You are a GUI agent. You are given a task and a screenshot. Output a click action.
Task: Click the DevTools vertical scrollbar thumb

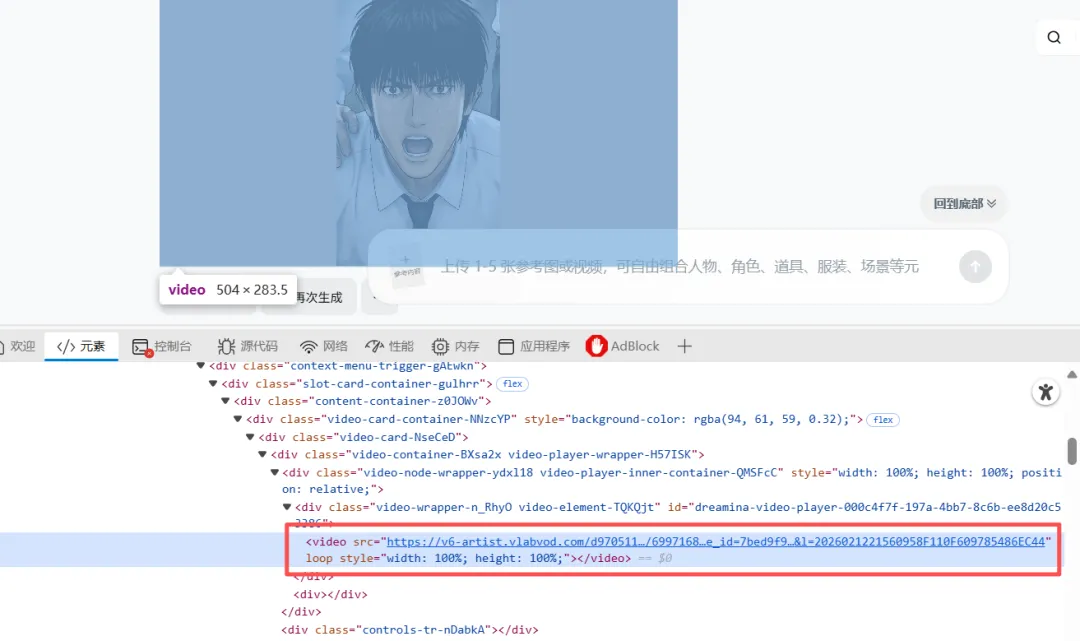pyautogui.click(x=1072, y=451)
